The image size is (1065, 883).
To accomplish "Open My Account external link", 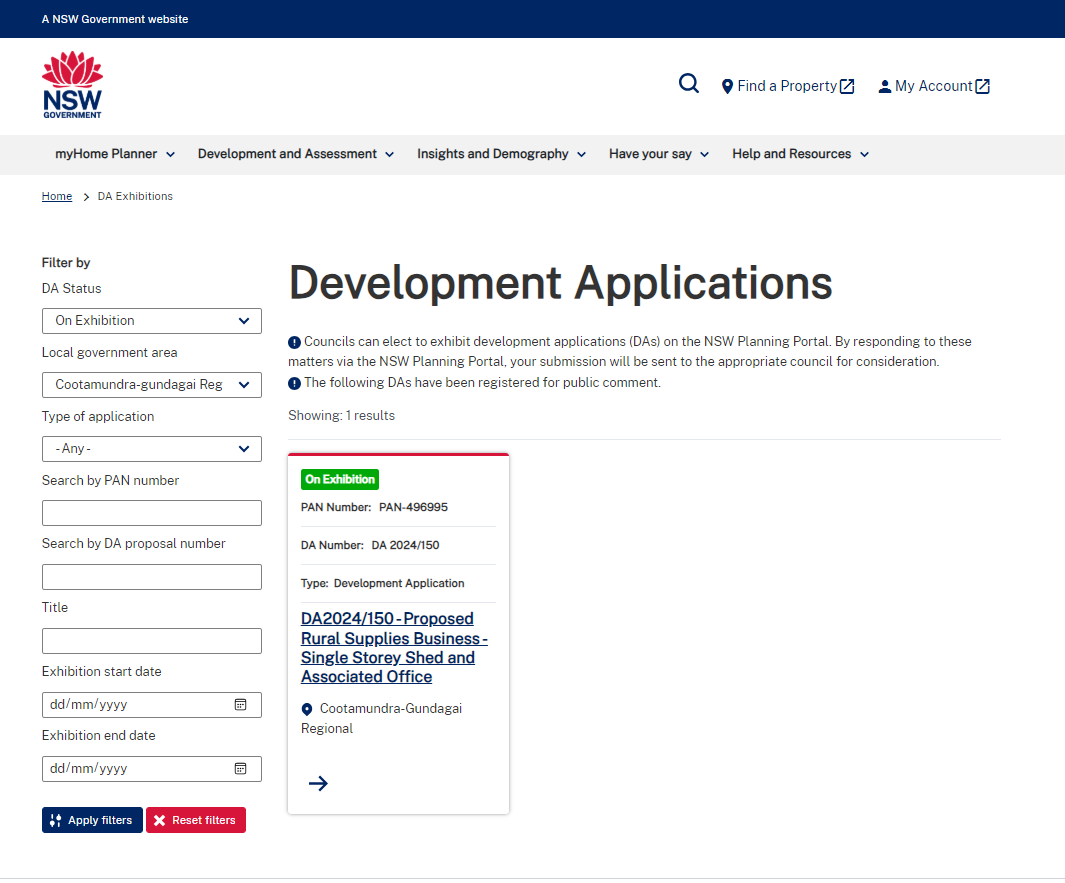I will [x=933, y=86].
